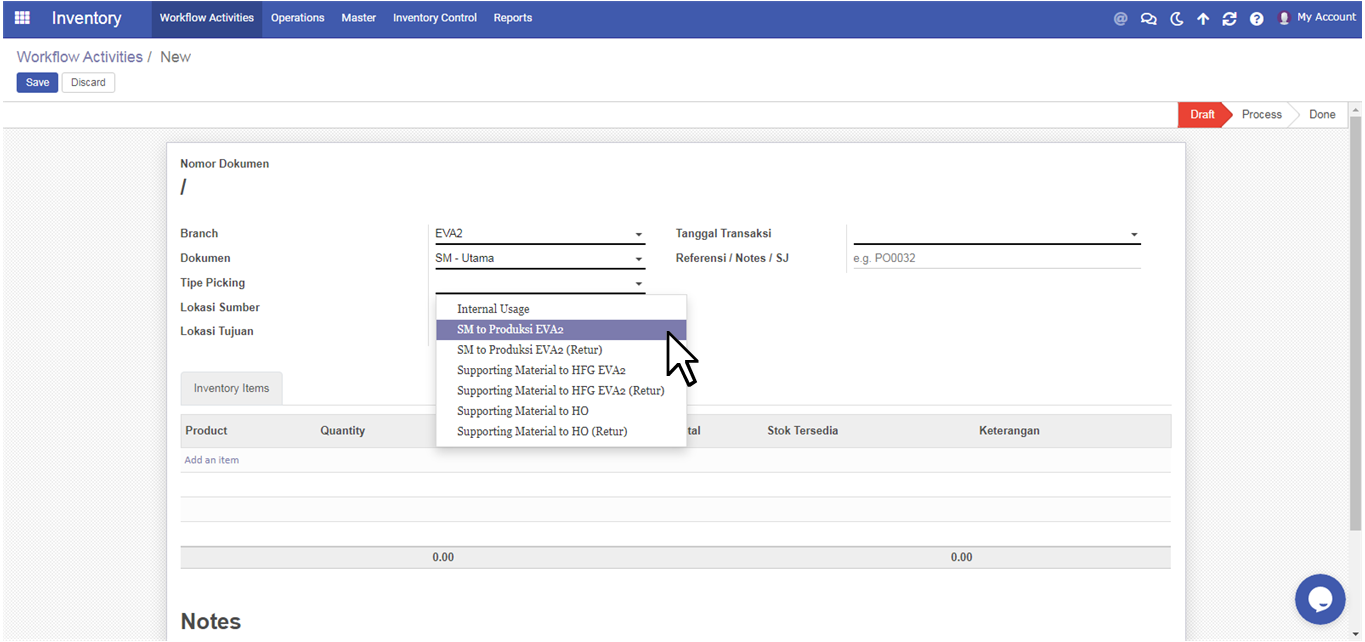This screenshot has width=1365, height=642.
Task: Open the apps grid menu icon
Action: click(x=22, y=18)
